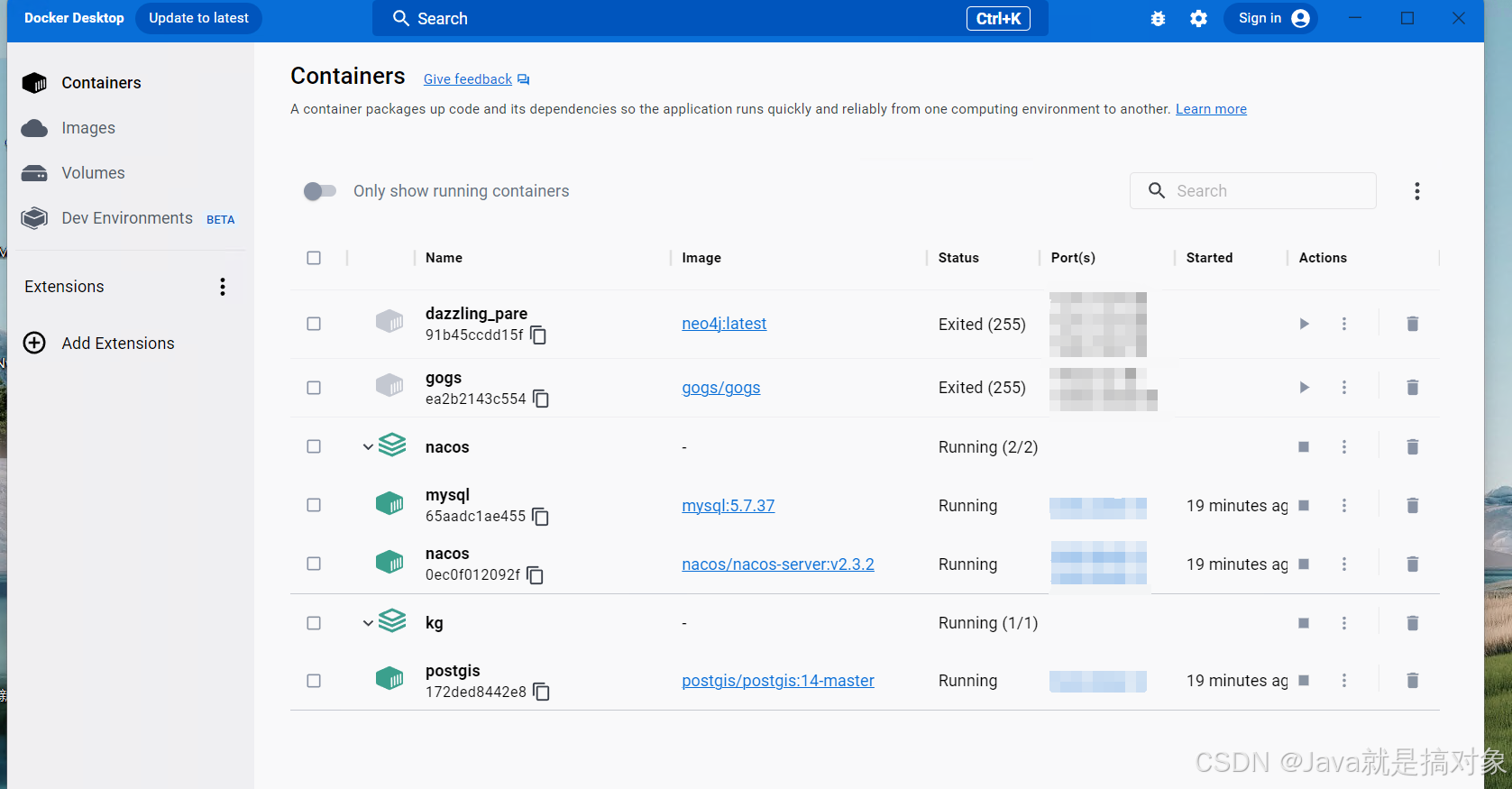Collapse the kg compose group
Screen dimensions: 1512x789
point(368,623)
